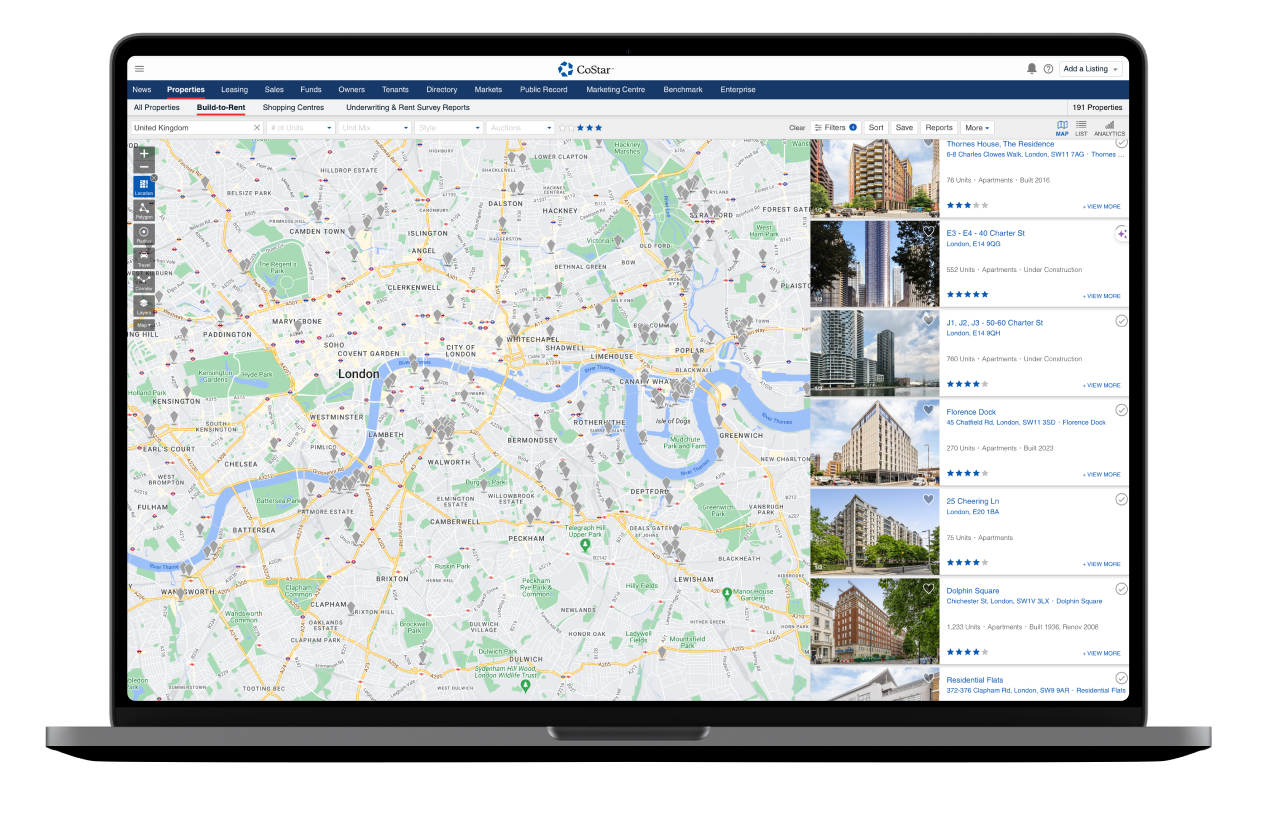Open the Markets section
The height and width of the screenshot is (832, 1265).
(x=489, y=90)
